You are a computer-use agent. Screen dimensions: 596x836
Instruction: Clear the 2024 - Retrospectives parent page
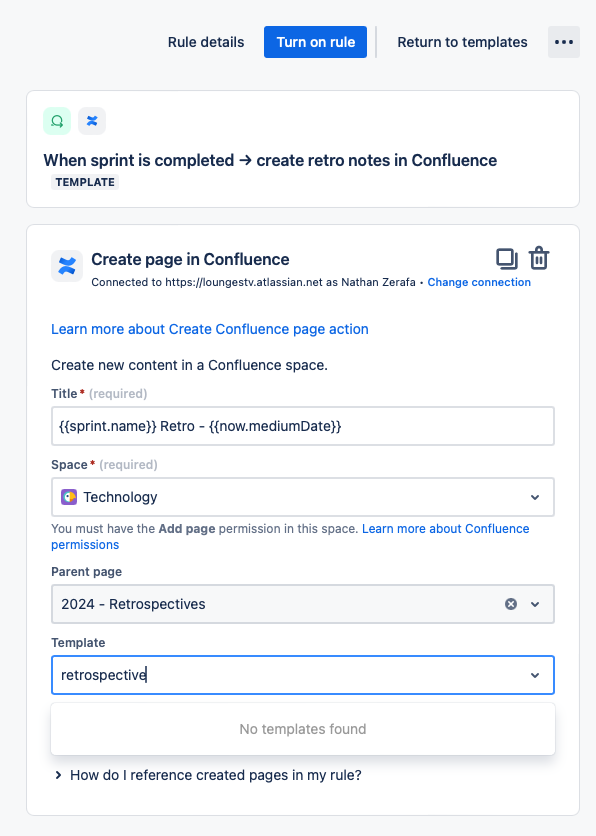(511, 604)
